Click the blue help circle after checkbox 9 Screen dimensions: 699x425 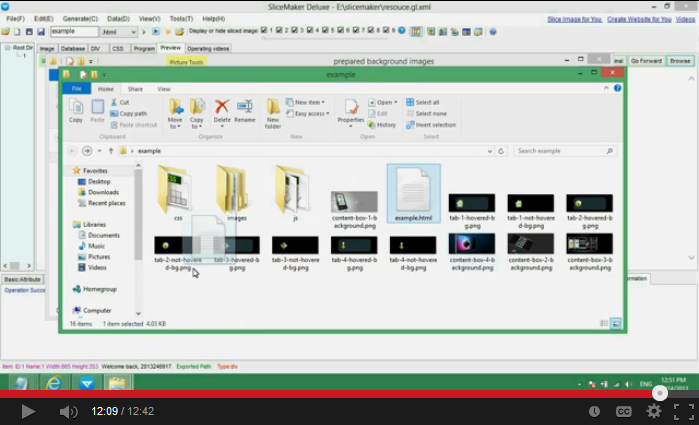(x=402, y=31)
